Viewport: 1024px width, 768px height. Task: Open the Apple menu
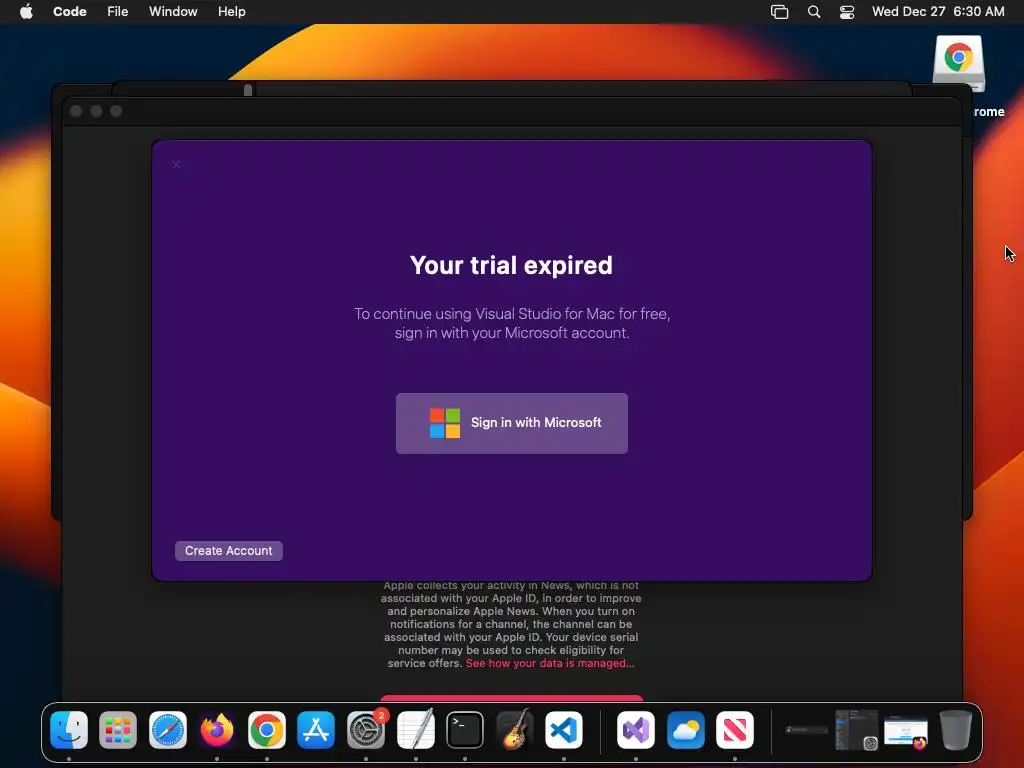point(26,11)
